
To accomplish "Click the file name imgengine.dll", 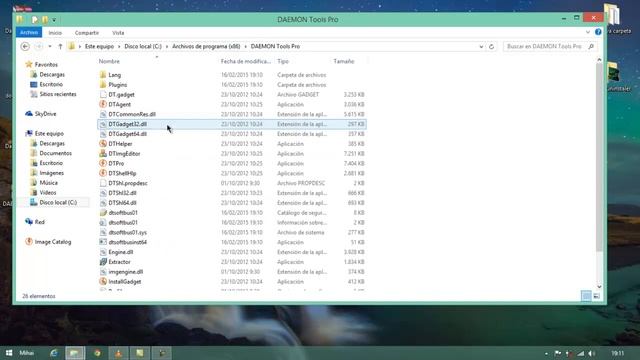I will click(126, 272).
